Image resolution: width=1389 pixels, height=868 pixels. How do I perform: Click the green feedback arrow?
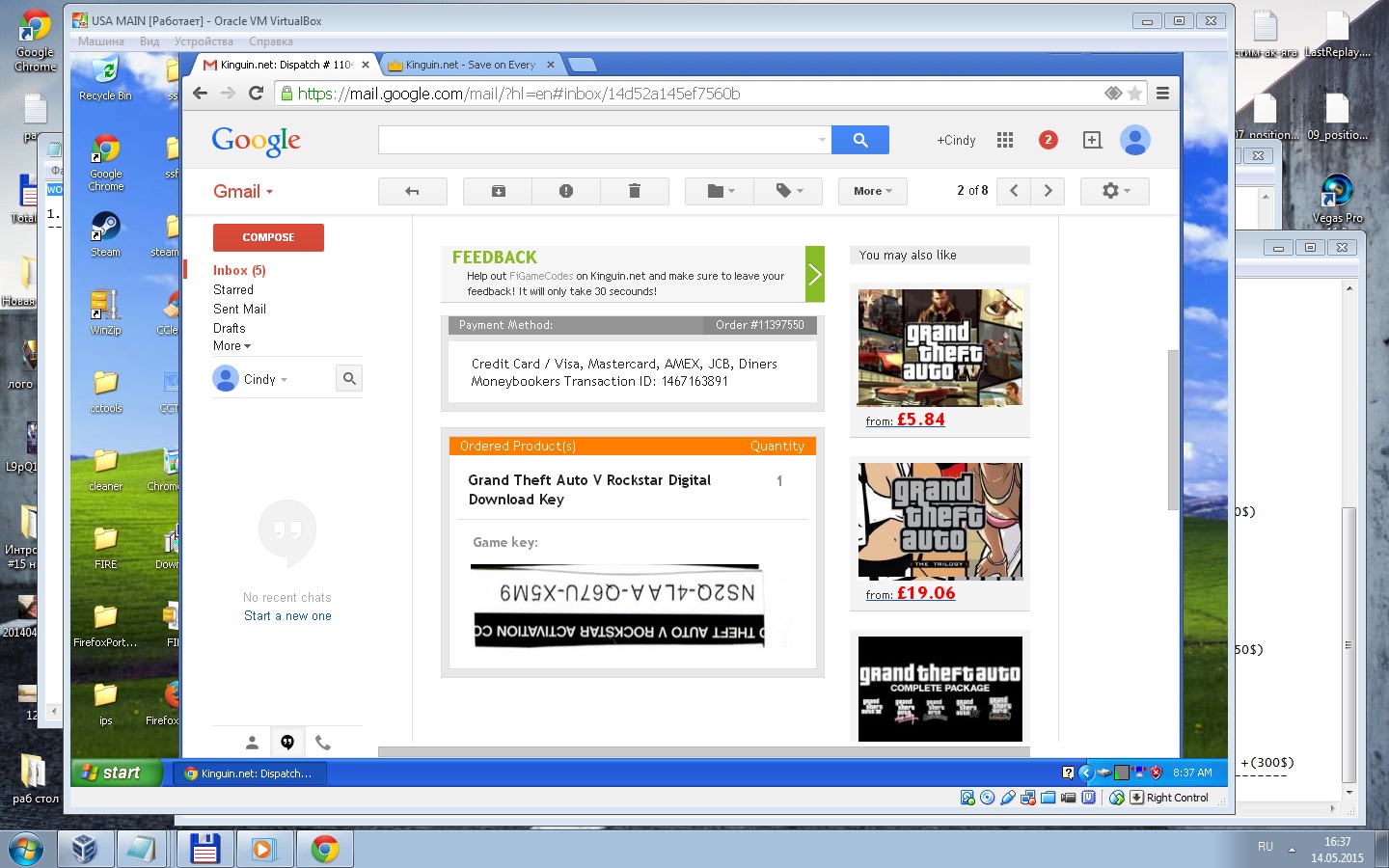(x=815, y=274)
